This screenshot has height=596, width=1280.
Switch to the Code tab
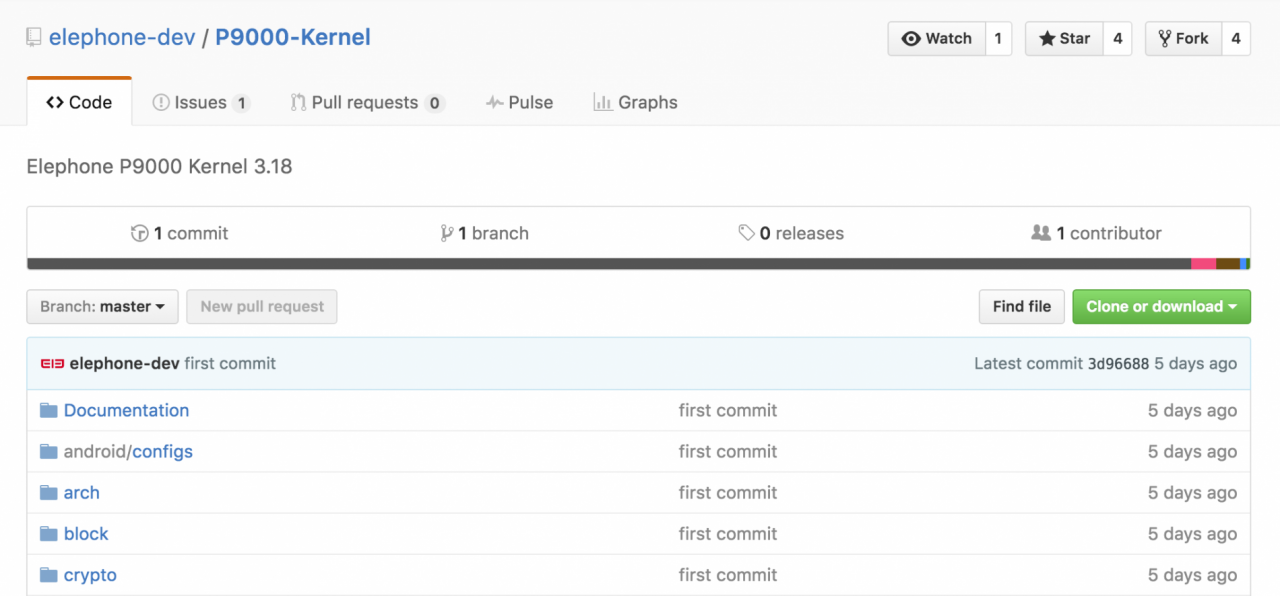tap(79, 102)
